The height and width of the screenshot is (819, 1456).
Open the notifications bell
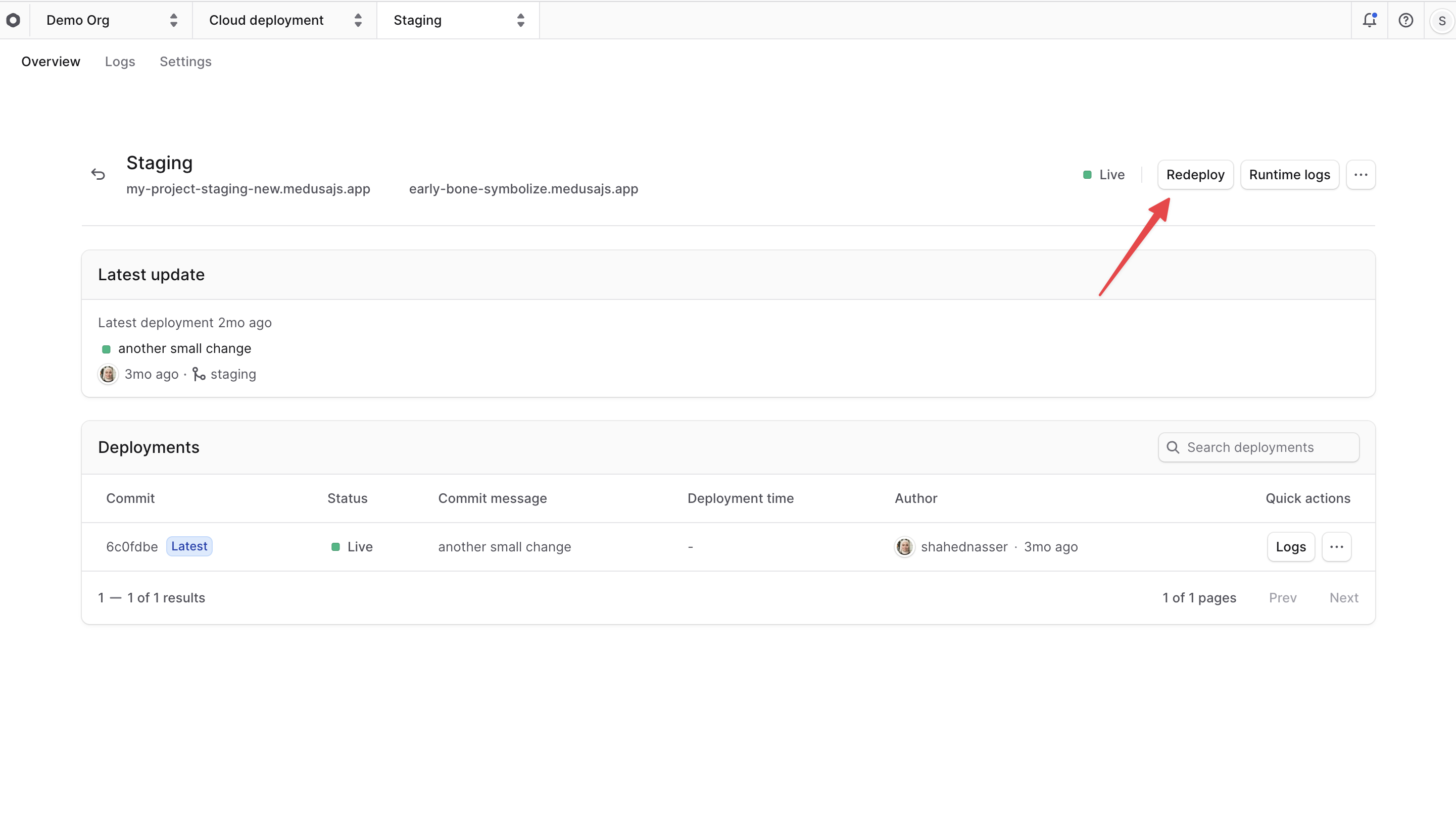click(1370, 20)
